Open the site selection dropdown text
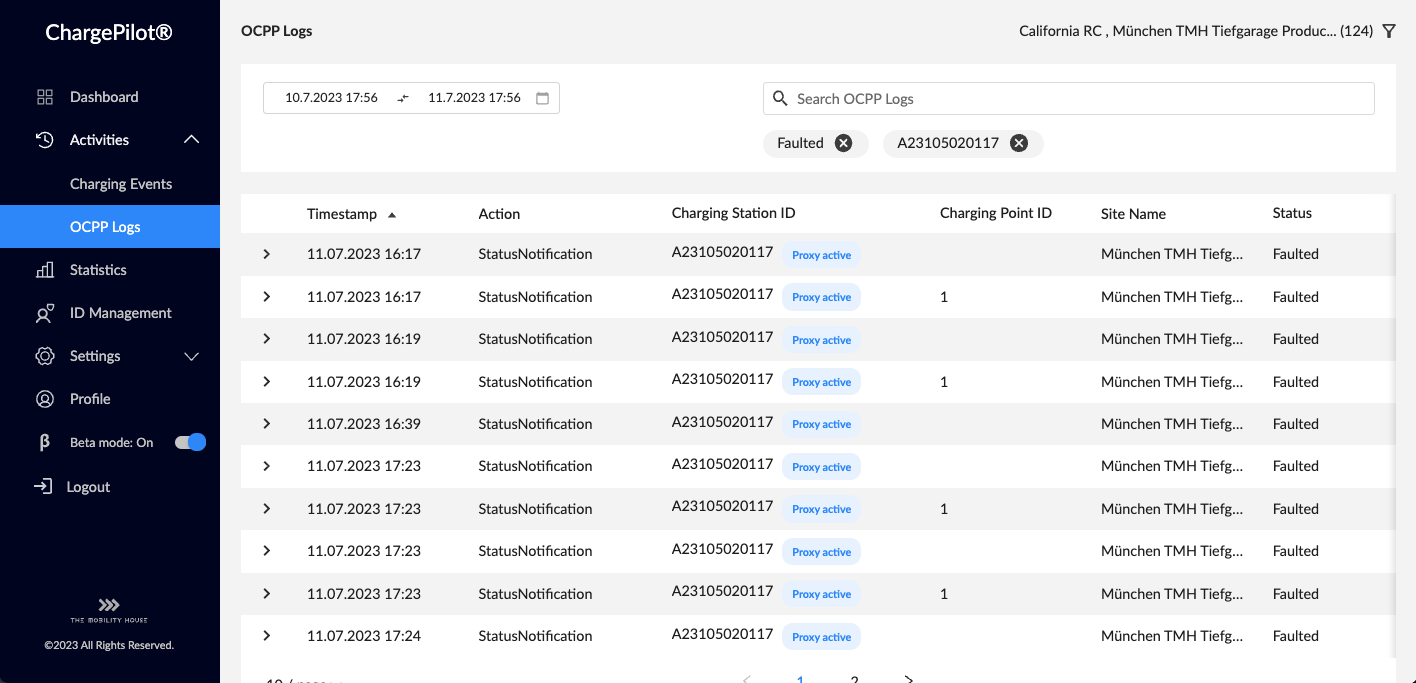 pos(1196,31)
